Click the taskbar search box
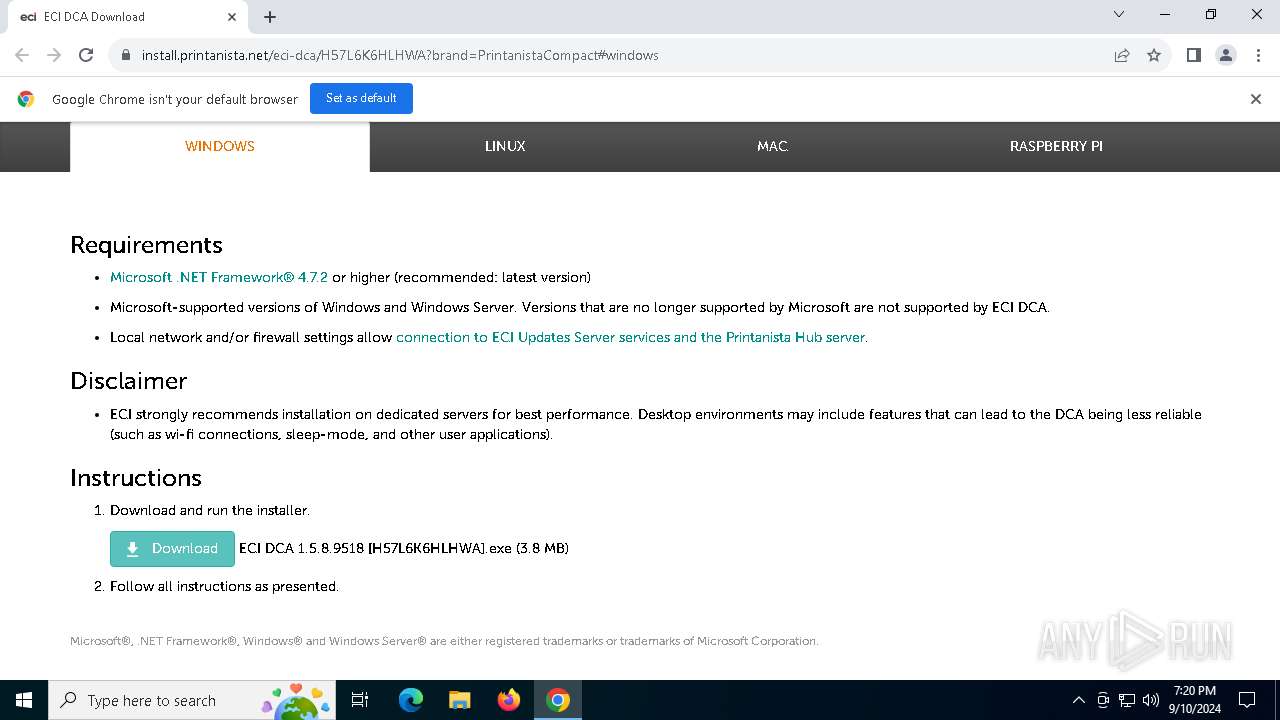This screenshot has height=720, width=1280. [x=192, y=700]
